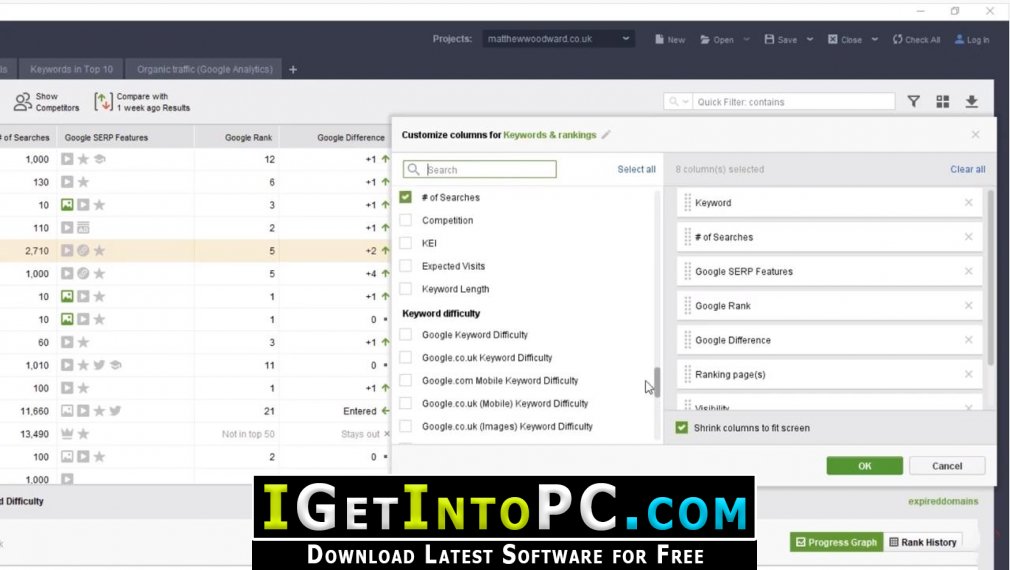Viewport: 1010px width, 570px height.
Task: Click the export download arrow icon
Action: tap(971, 101)
